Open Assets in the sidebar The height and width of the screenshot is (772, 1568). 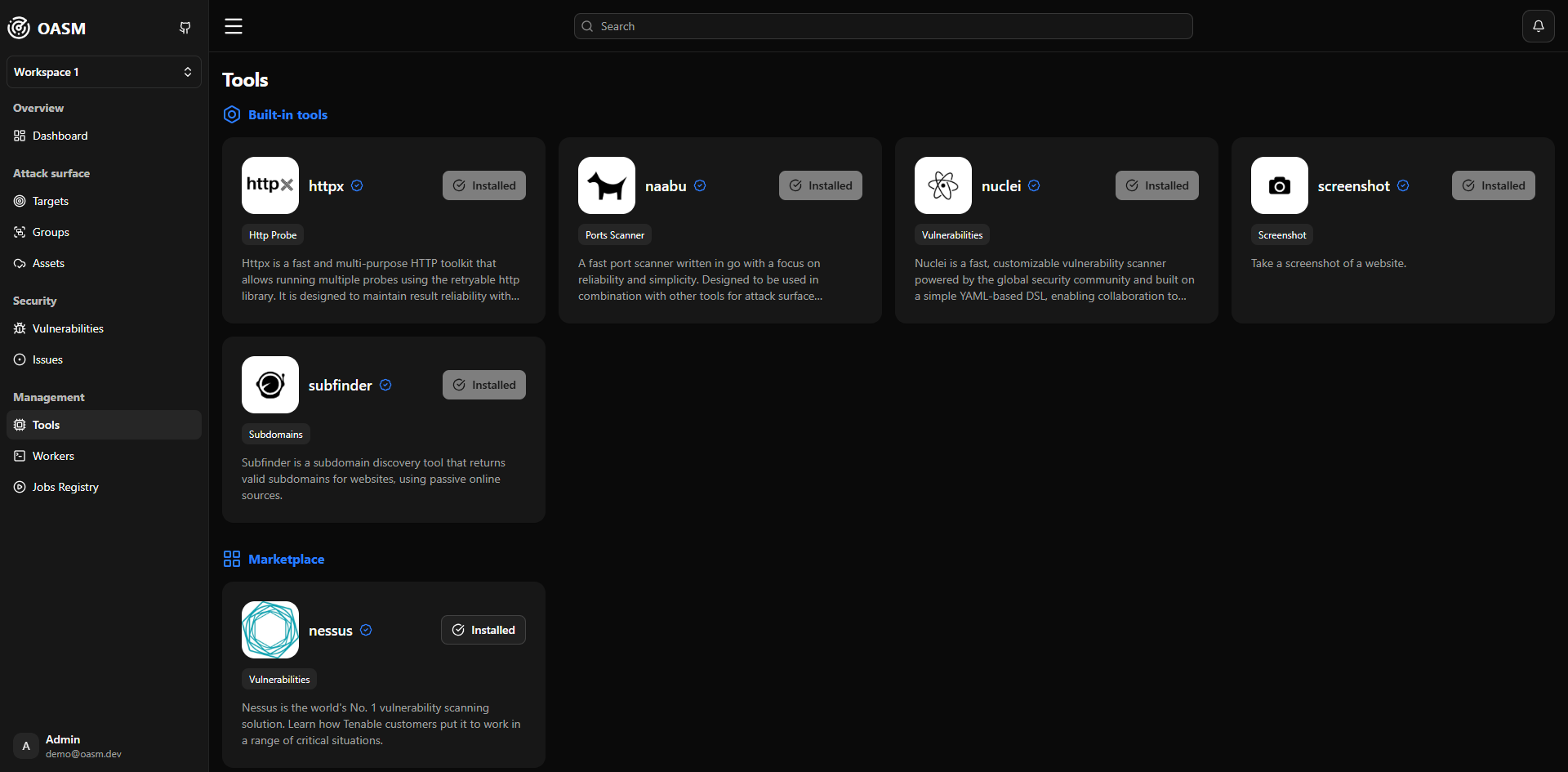tap(104, 263)
